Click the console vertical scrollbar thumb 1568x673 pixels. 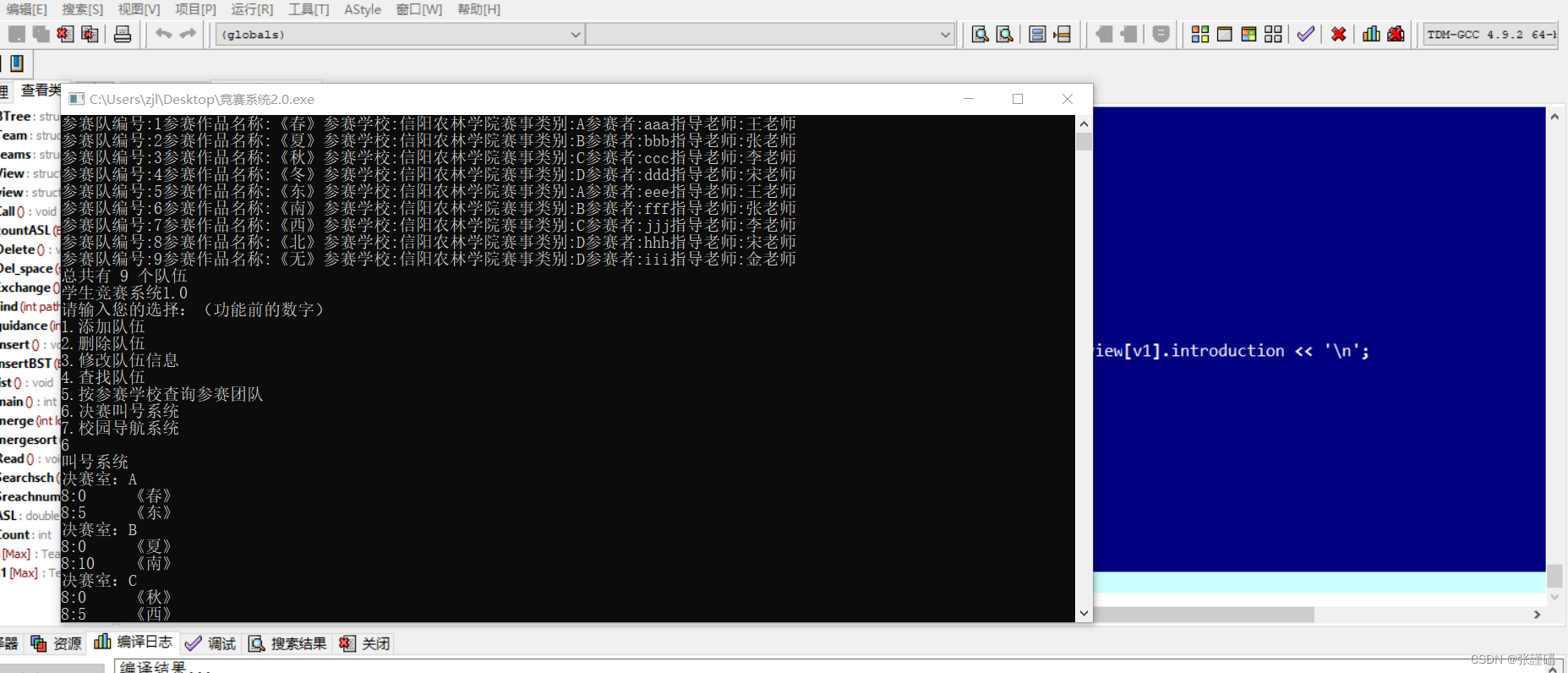[1084, 141]
